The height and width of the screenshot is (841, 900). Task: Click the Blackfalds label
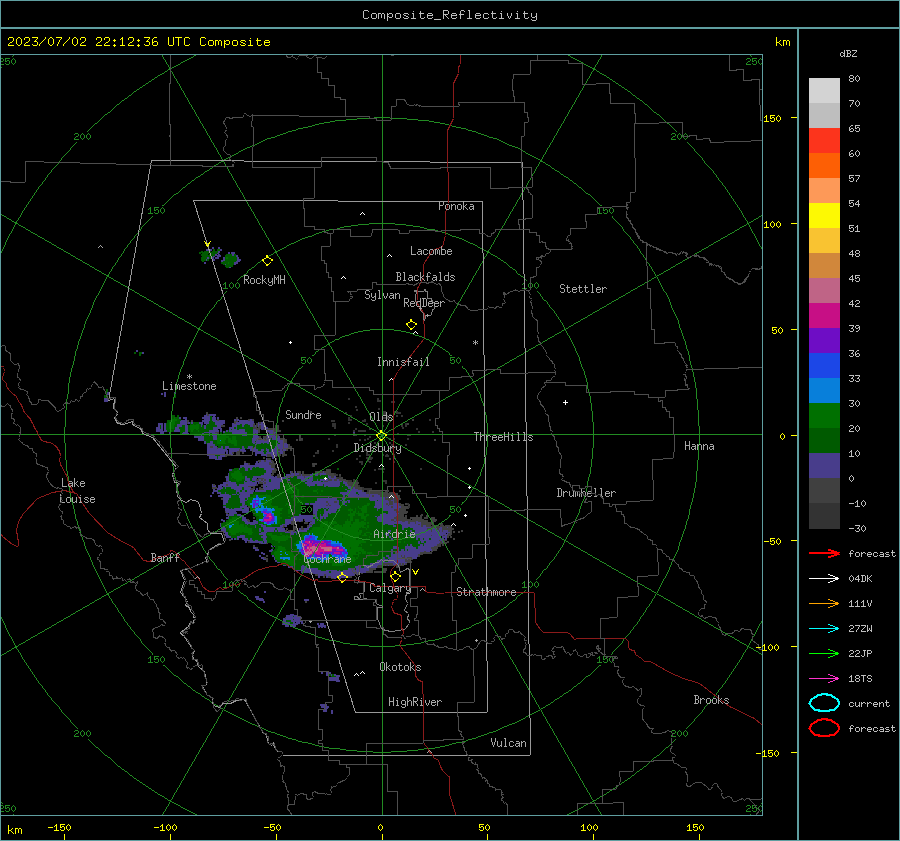click(x=425, y=277)
